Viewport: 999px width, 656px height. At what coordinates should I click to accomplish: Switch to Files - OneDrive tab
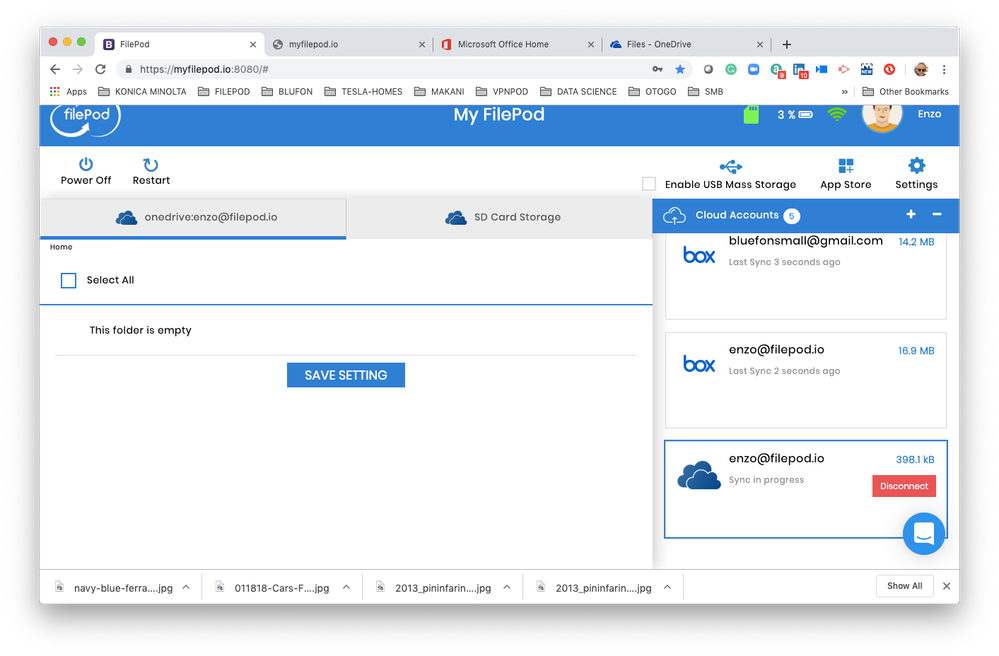tap(687, 45)
